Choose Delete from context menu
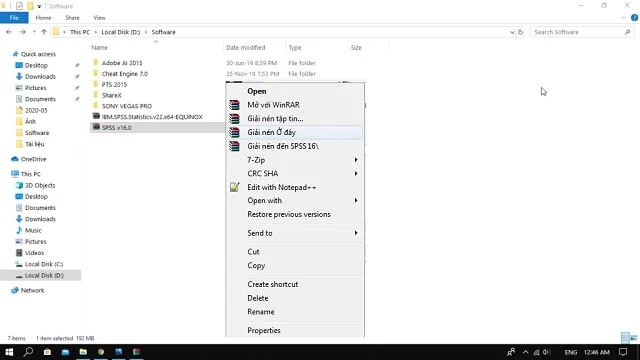Viewport: 640px width, 360px height. [x=294, y=298]
